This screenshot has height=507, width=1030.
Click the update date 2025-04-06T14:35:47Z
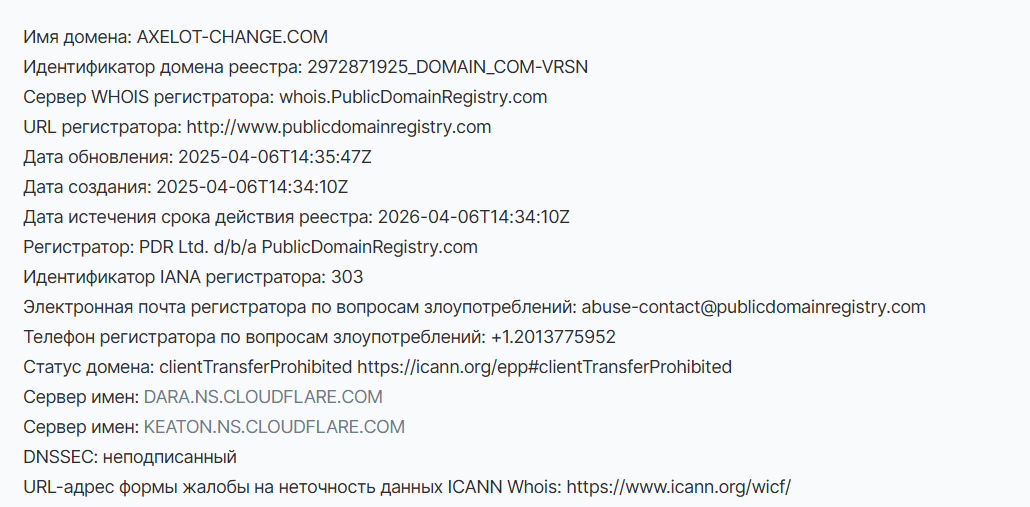click(x=275, y=157)
